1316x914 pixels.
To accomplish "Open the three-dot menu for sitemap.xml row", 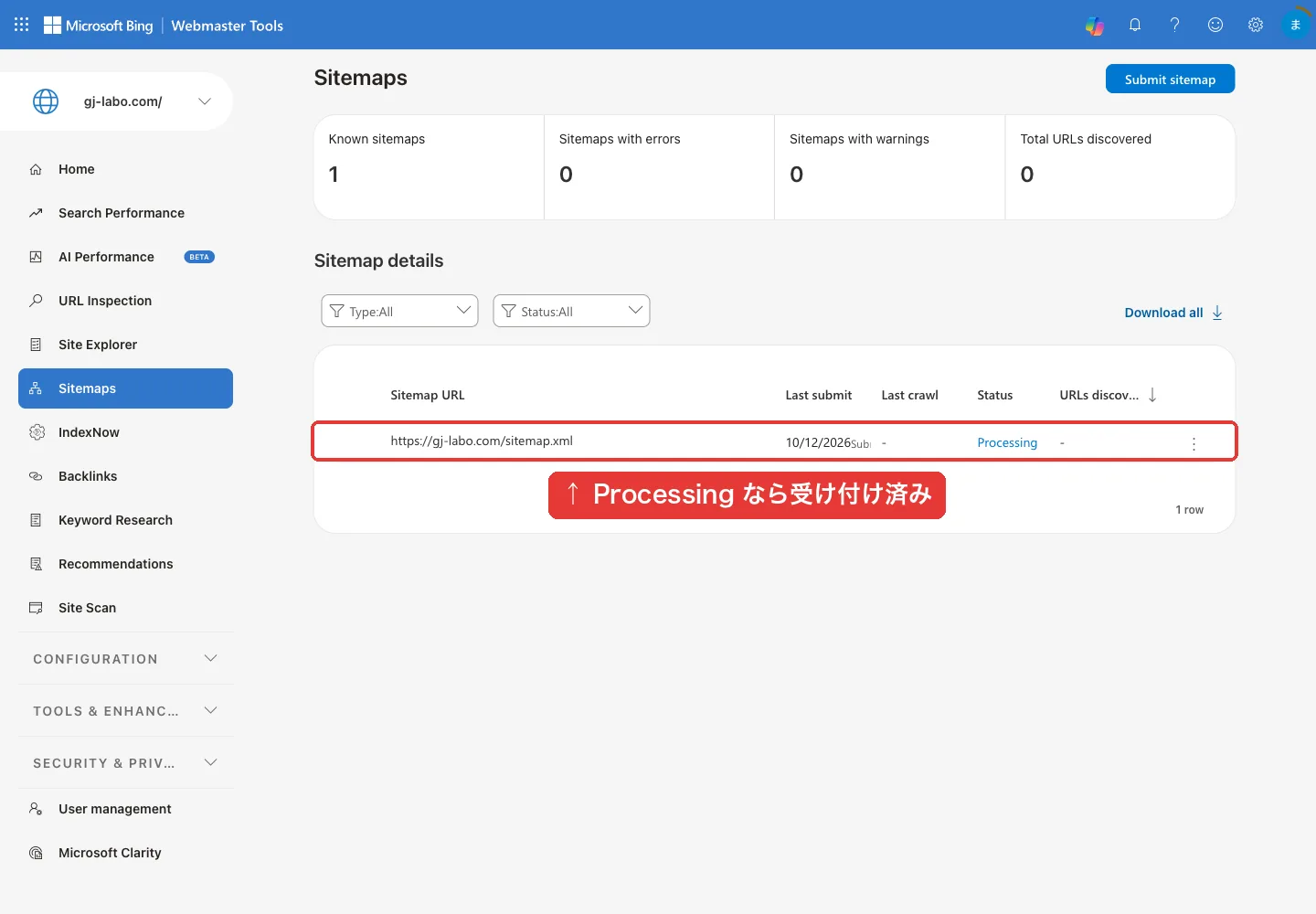I will pos(1194,443).
